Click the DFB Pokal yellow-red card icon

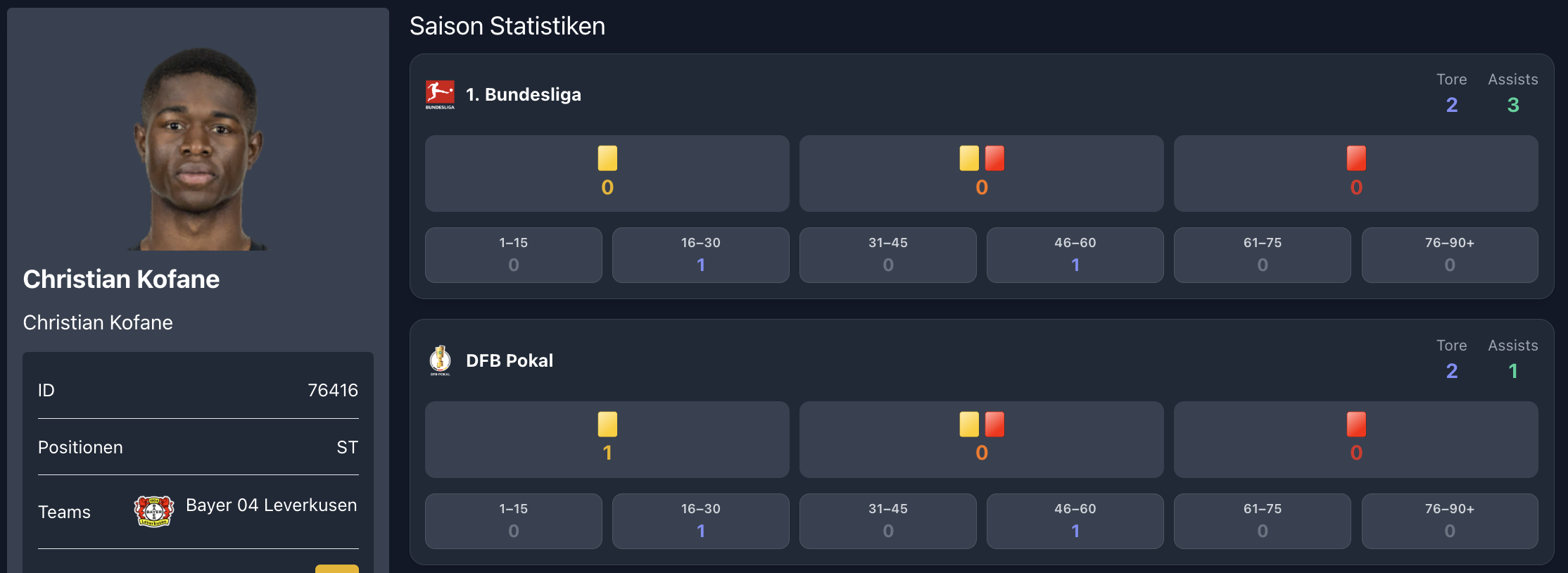click(x=982, y=424)
